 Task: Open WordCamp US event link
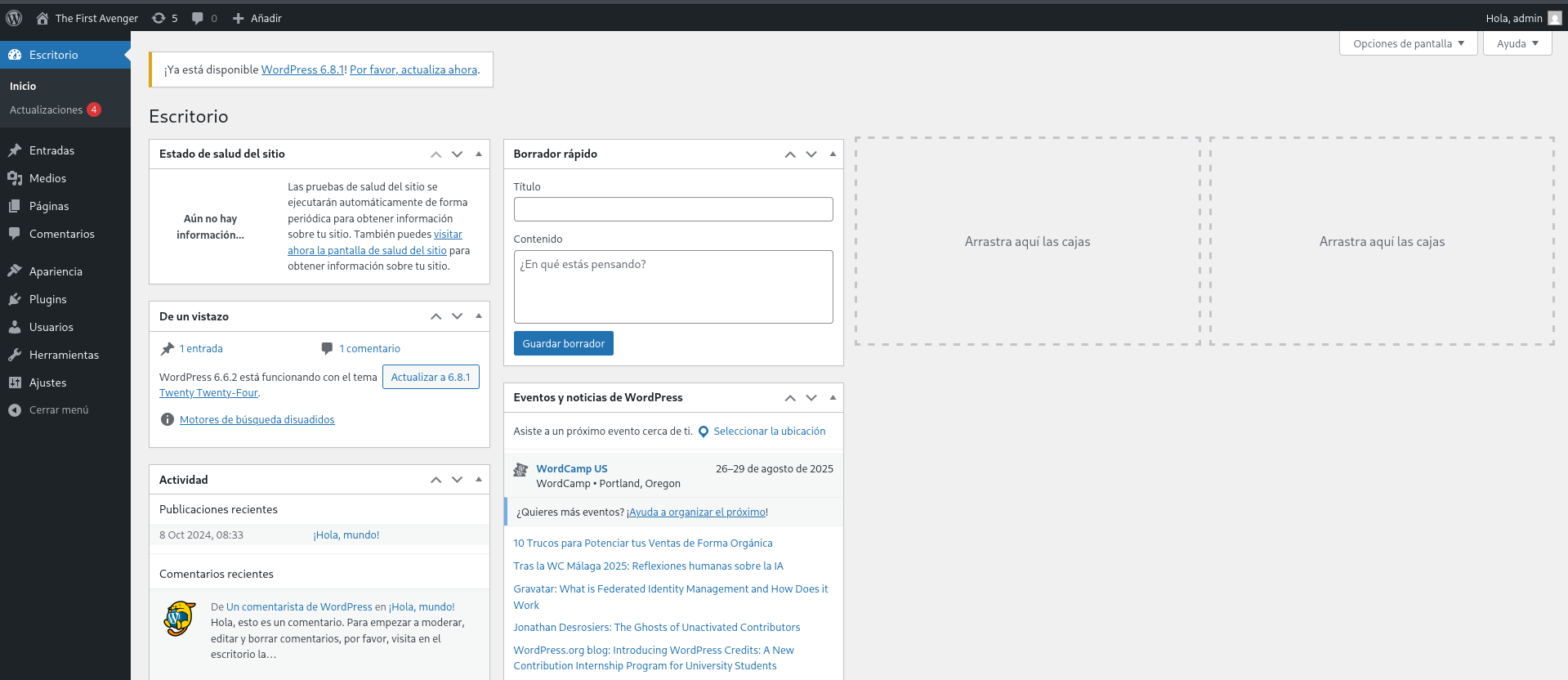click(572, 469)
